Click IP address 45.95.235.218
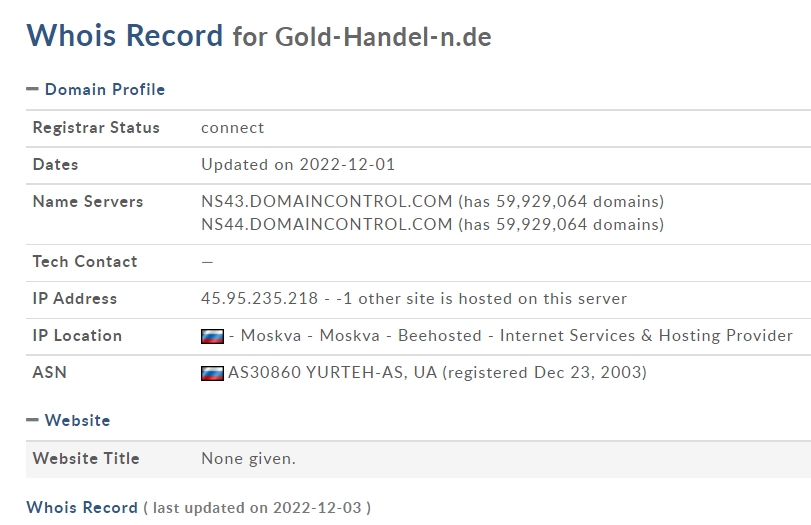811x525 pixels. pyautogui.click(x=260, y=298)
